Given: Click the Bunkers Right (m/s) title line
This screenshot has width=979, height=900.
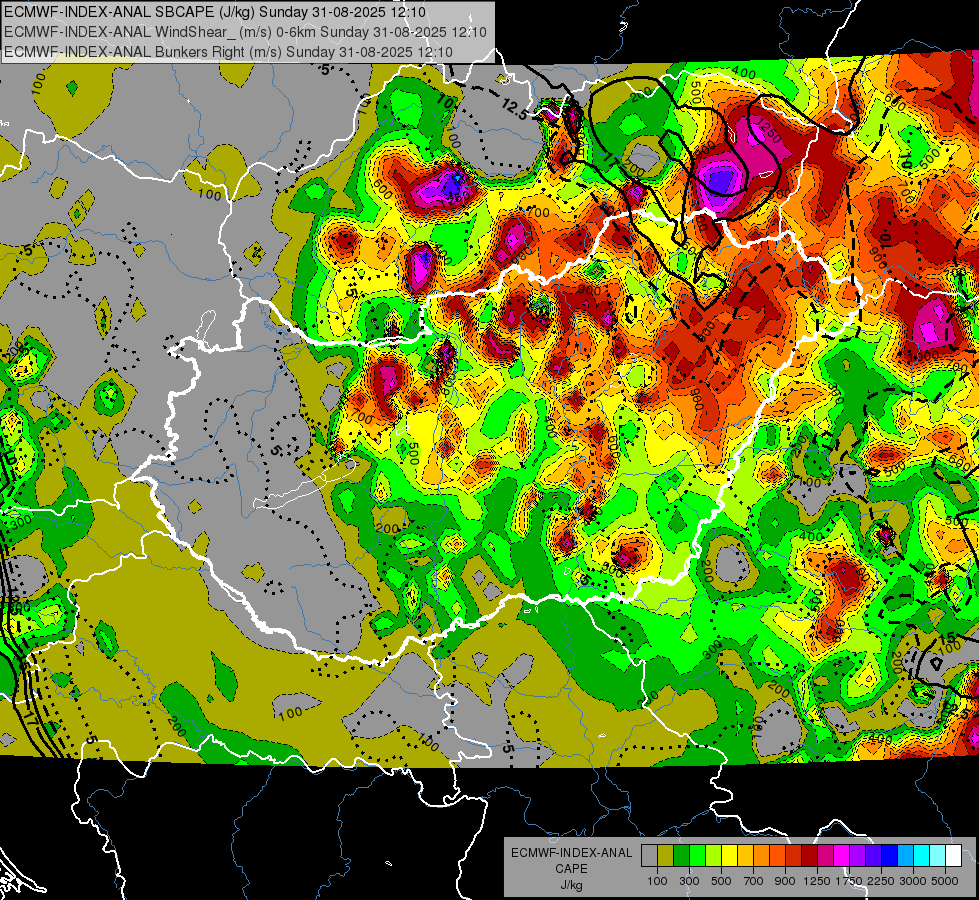Looking at the screenshot, I should coord(228,51).
